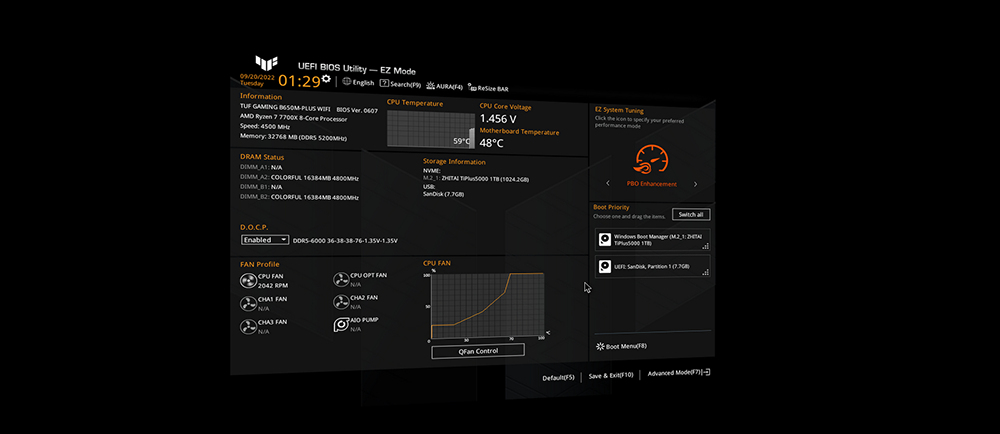
Task: Open the ReSize BAR option
Action: [x=489, y=89]
